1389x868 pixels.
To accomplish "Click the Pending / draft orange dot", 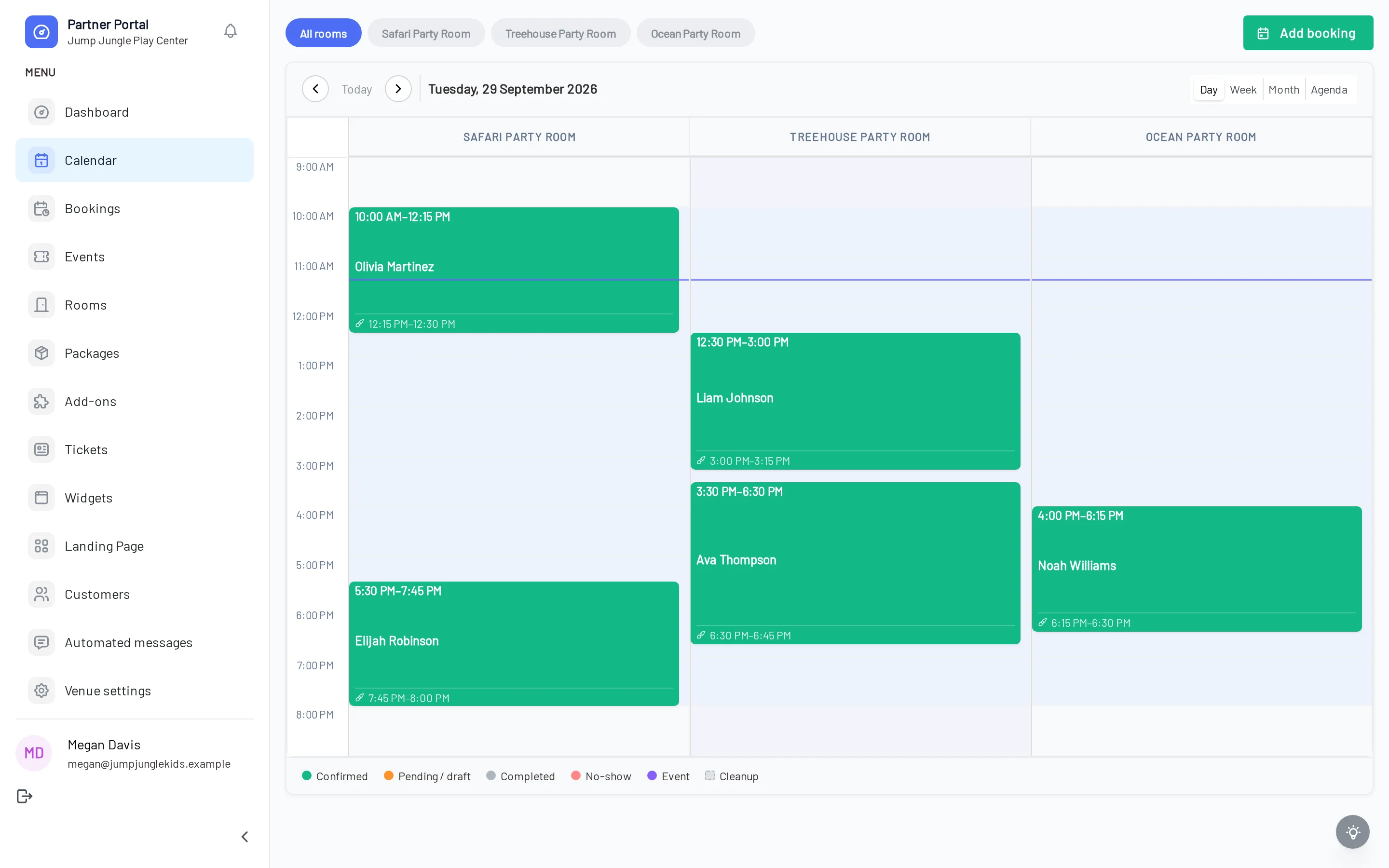I will [x=389, y=775].
